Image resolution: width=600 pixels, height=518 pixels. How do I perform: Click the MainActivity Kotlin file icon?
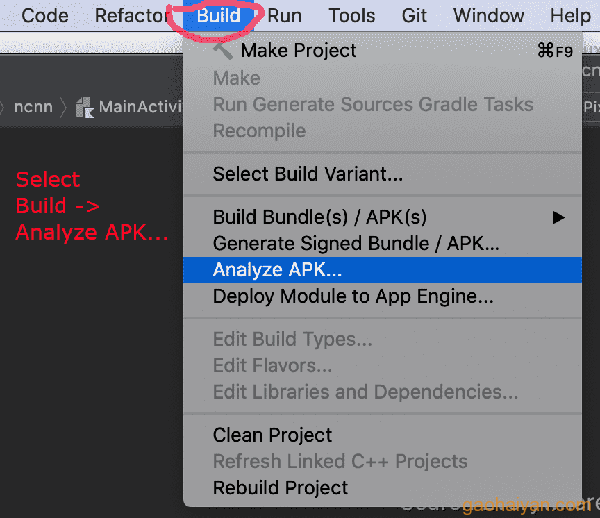(x=85, y=107)
